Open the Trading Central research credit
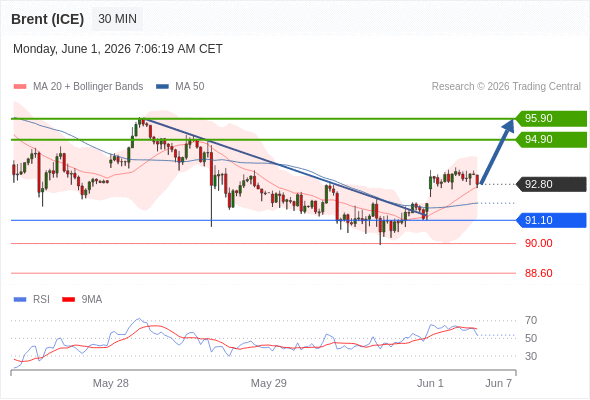 (506, 87)
